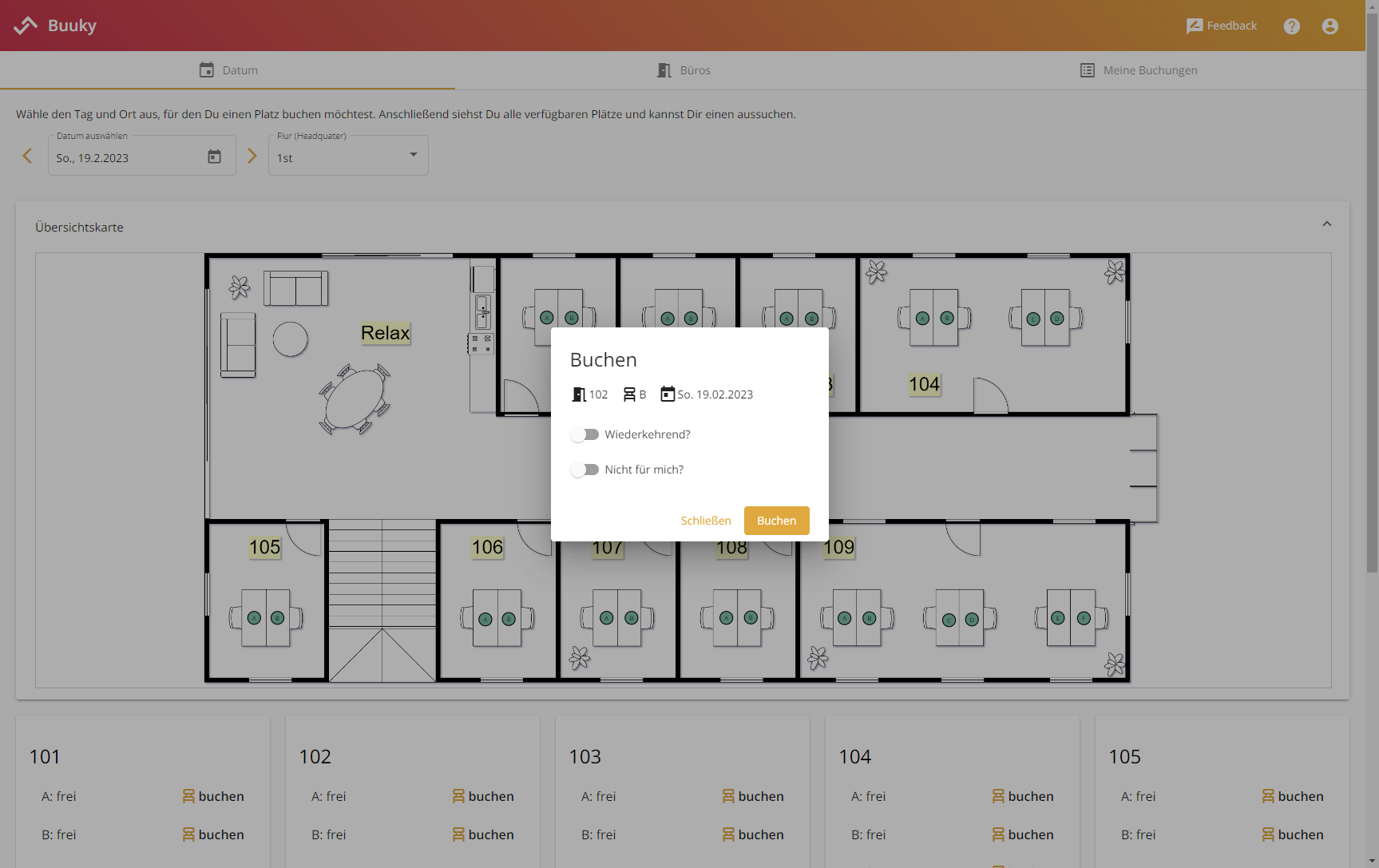Click the Übersichtskarte heading
The width and height of the screenshot is (1379, 868).
(79, 228)
